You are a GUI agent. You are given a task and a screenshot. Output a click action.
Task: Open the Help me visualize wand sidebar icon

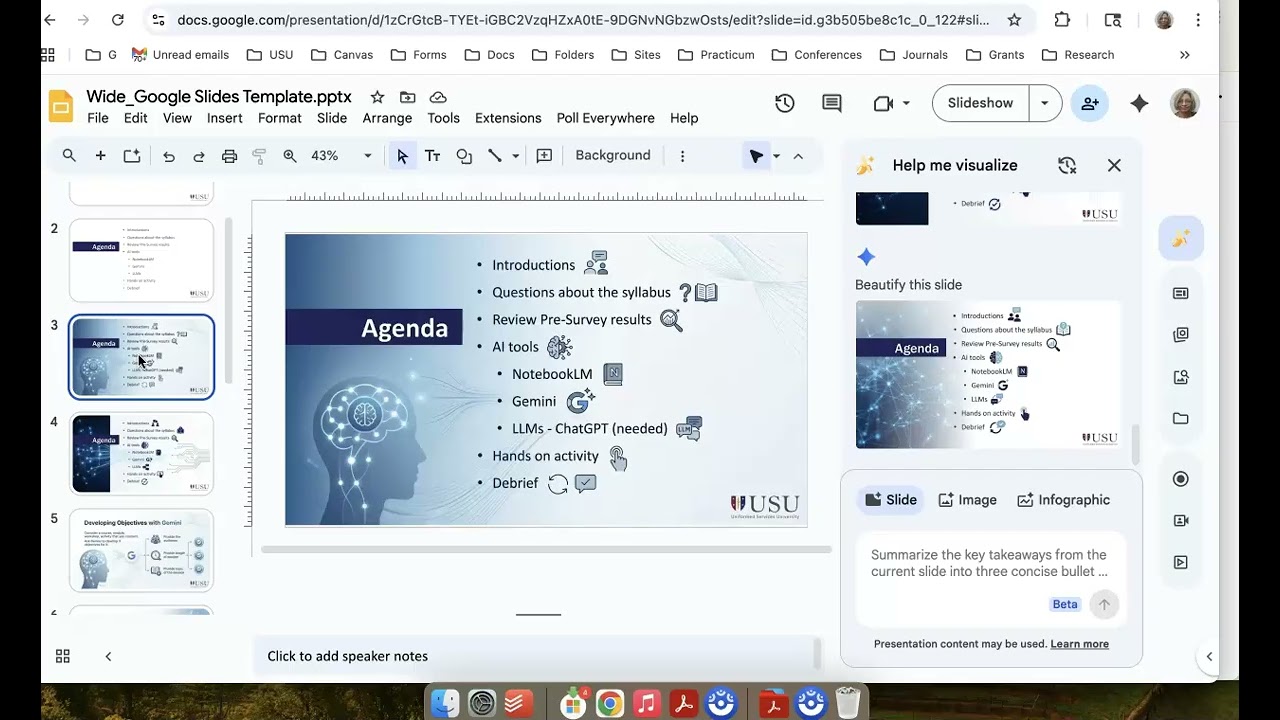click(x=1181, y=239)
